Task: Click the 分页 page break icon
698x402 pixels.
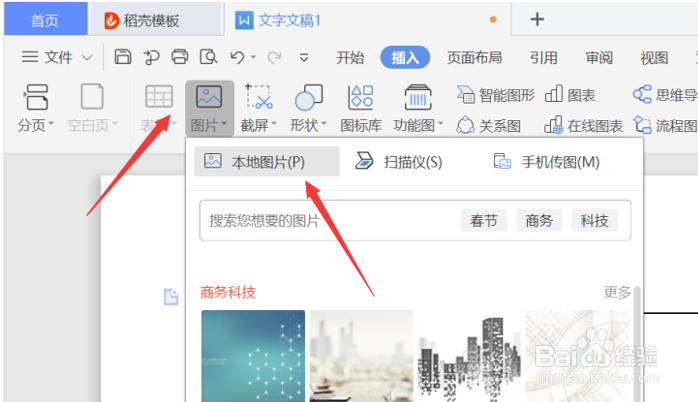Action: [36, 97]
